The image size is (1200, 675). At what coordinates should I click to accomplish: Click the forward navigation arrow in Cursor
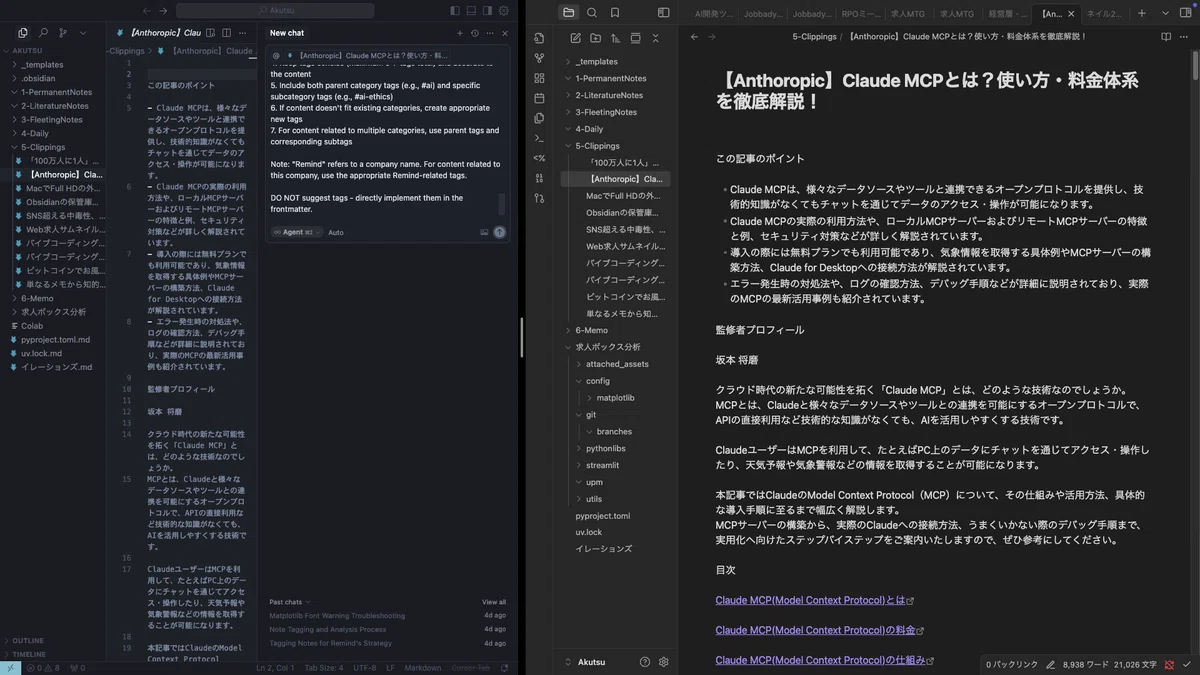(x=164, y=10)
